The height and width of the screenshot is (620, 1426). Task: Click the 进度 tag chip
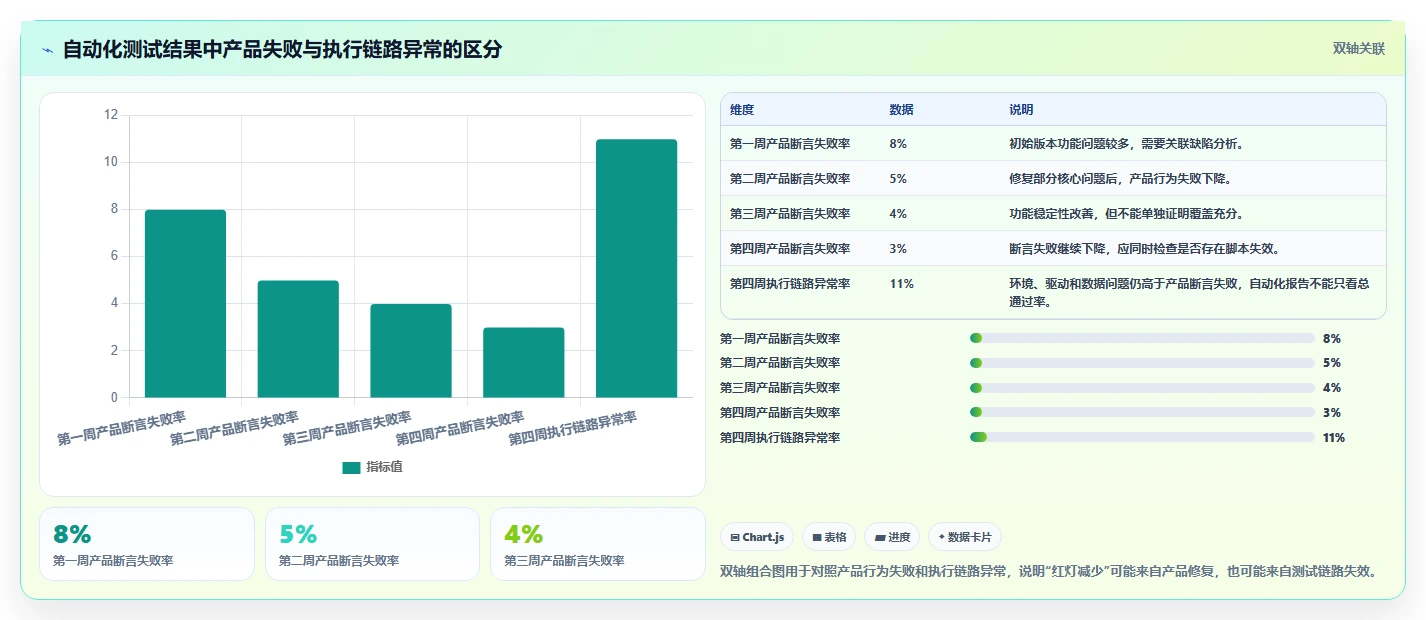[x=892, y=537]
